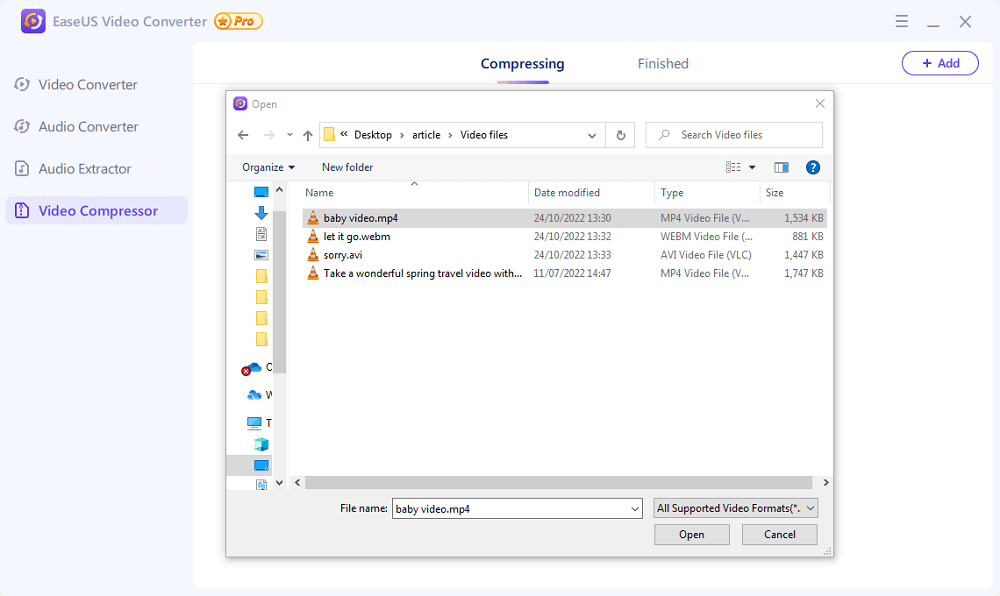Open the file format filter dropdown
Image resolution: width=1000 pixels, height=596 pixels.
736,508
